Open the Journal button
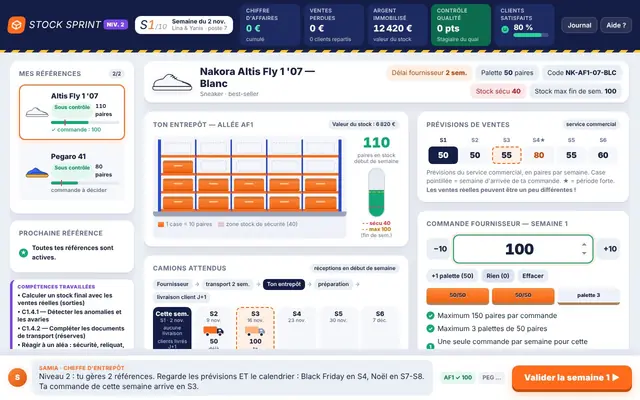640x400 pixels. click(579, 25)
